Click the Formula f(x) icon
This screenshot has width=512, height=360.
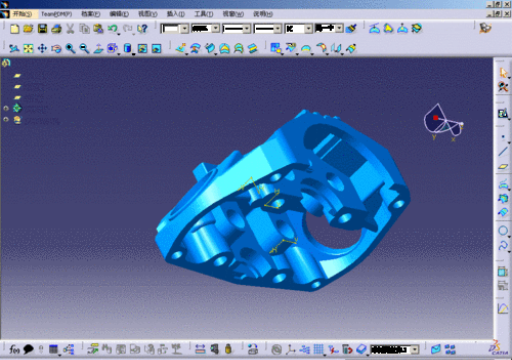14,349
